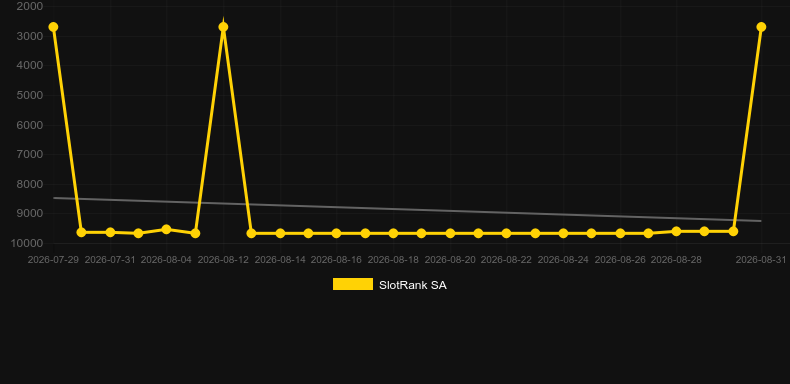Select the data point above 2026-08-22
Viewport: 790px width, 384px height.
(x=506, y=233)
